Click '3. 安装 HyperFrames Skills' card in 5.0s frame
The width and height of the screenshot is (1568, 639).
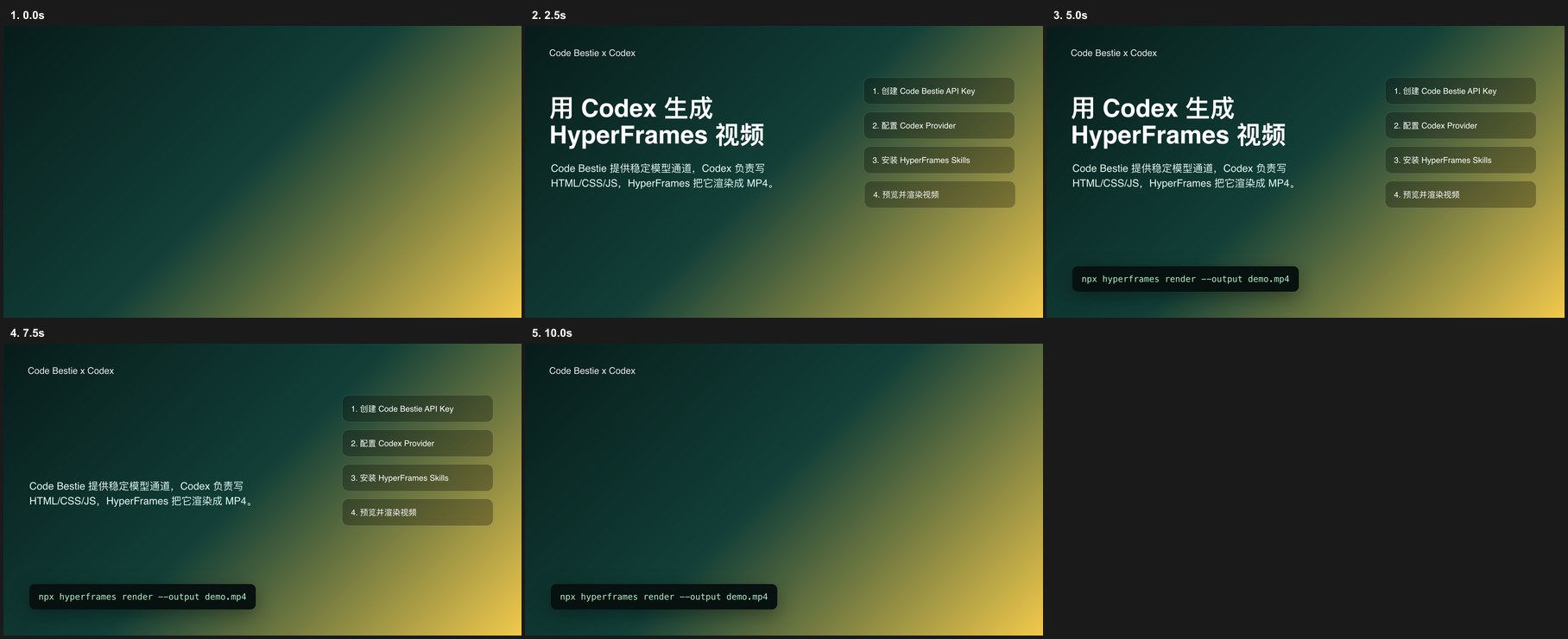(x=1461, y=161)
